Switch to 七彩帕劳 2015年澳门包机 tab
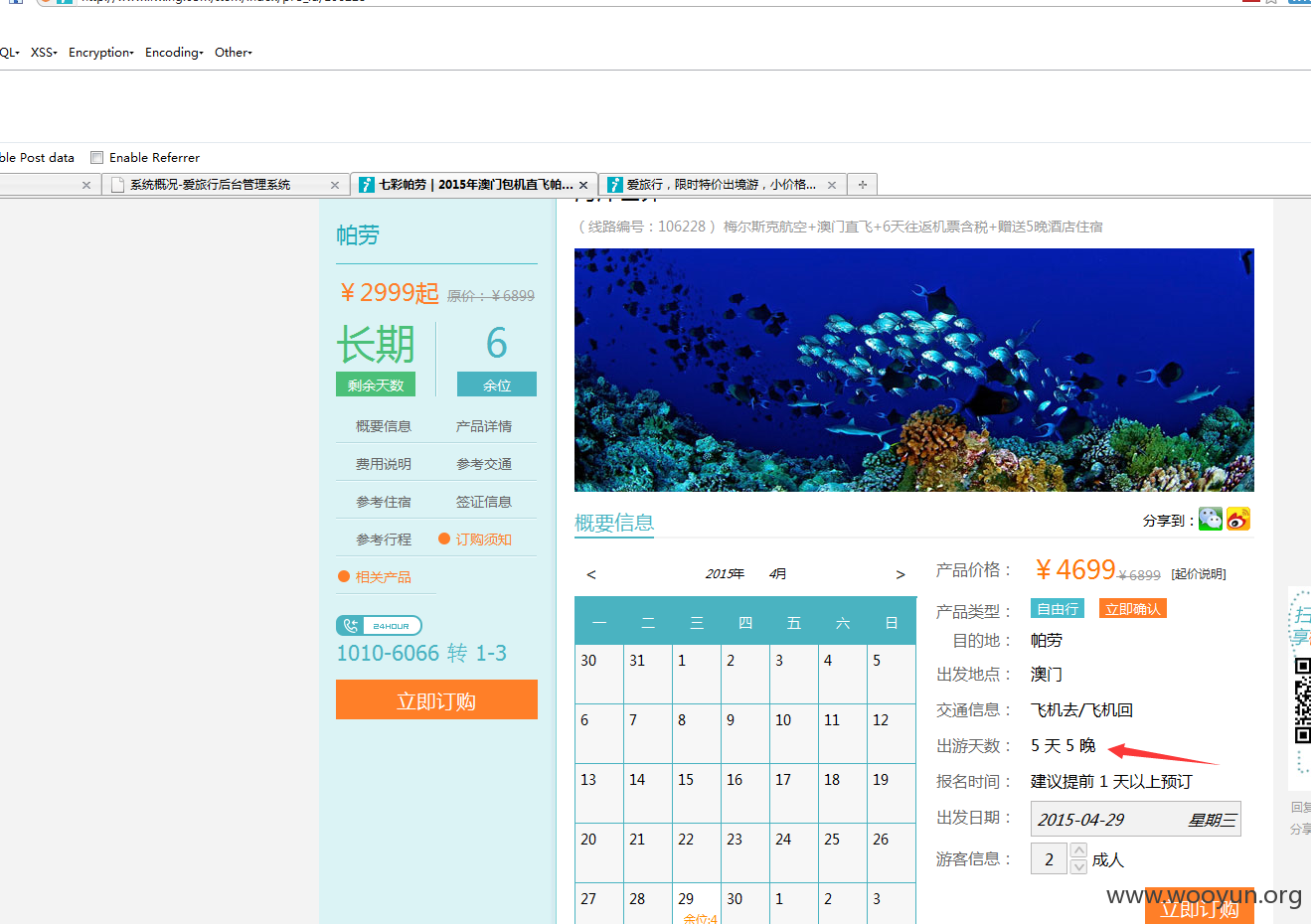This screenshot has width=1311, height=924. [474, 185]
